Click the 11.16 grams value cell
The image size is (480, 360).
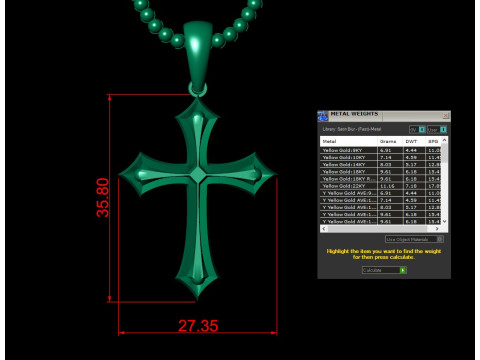[x=390, y=186]
